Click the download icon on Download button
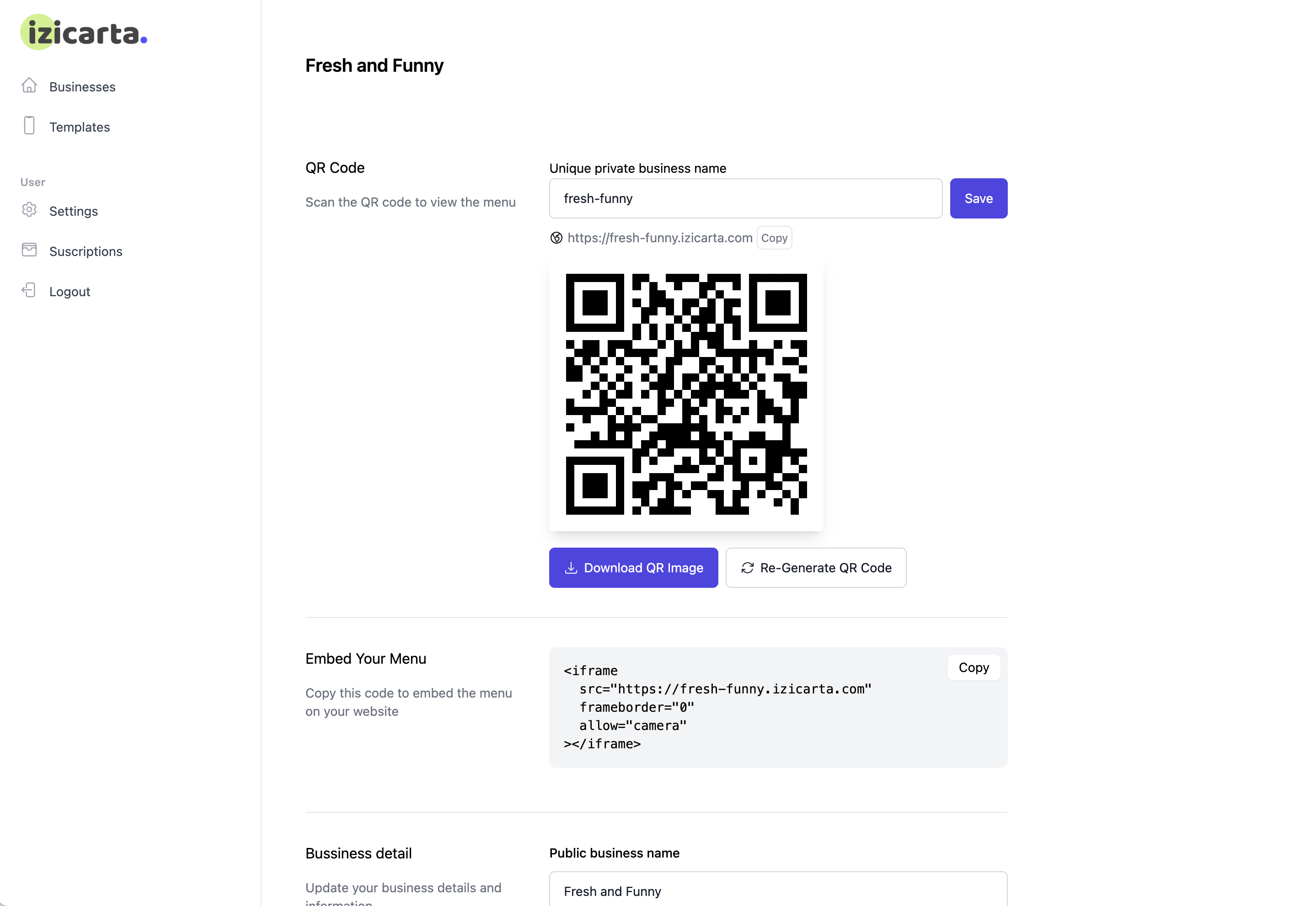Screen dimensions: 1316x906 coord(571,568)
